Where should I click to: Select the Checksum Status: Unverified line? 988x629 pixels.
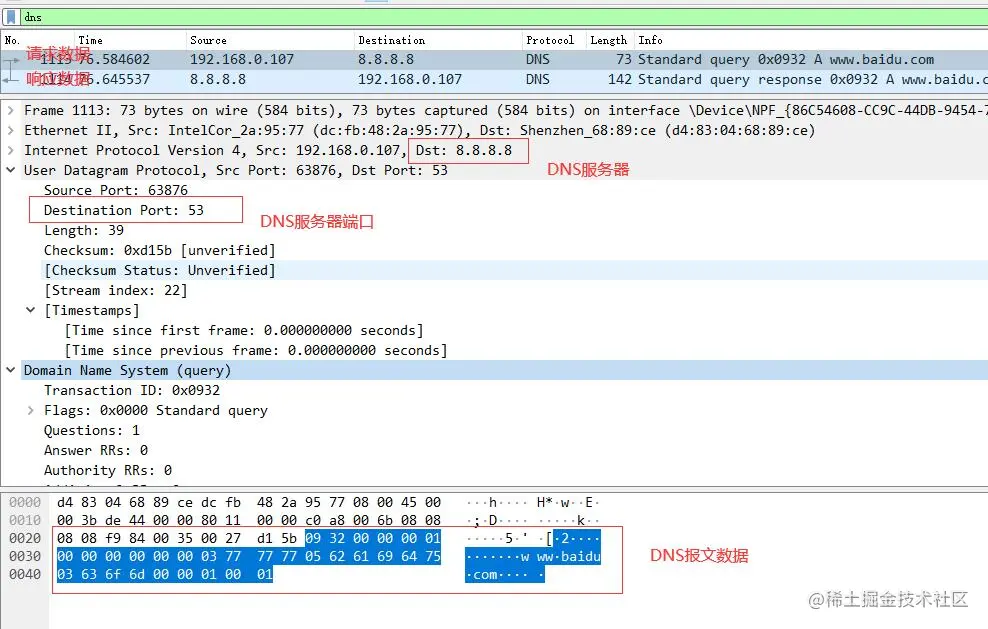tap(159, 270)
